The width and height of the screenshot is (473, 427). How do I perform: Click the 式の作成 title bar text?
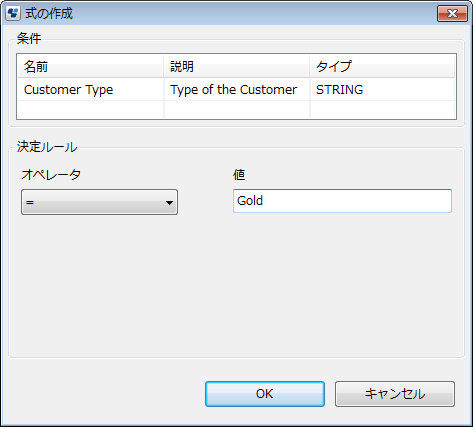[x=49, y=14]
